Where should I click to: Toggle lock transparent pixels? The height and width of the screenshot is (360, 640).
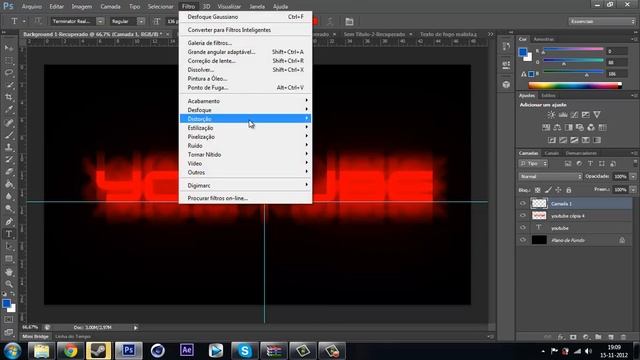coord(538,190)
